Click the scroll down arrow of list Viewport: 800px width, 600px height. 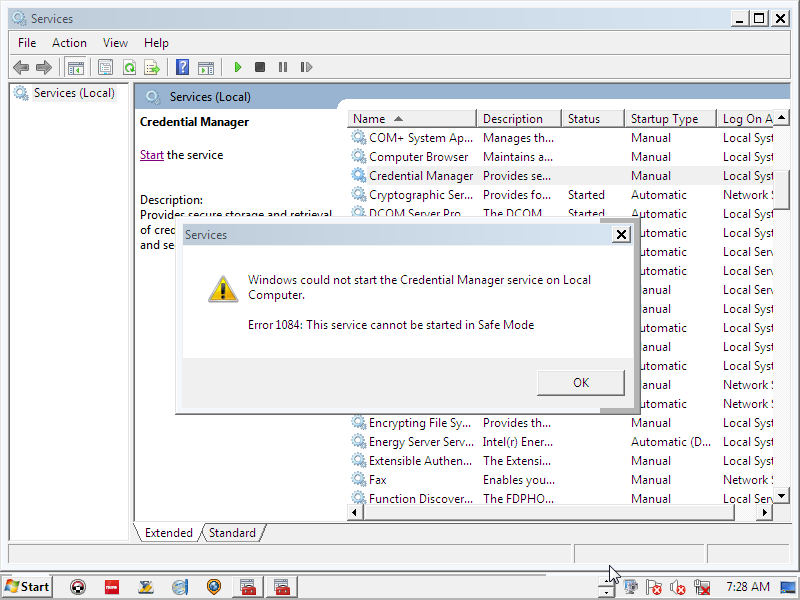click(782, 495)
